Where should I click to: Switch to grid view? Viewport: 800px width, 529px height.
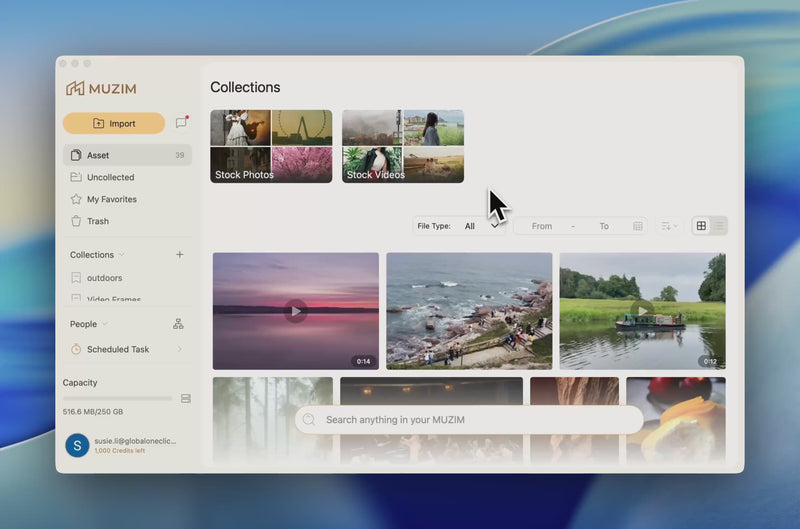(x=702, y=225)
